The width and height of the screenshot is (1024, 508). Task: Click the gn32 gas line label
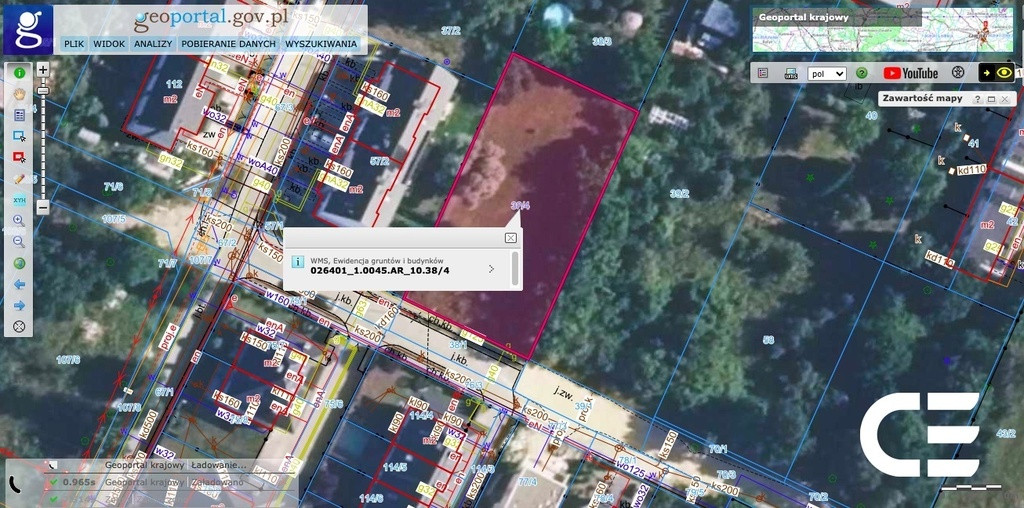(x=171, y=163)
